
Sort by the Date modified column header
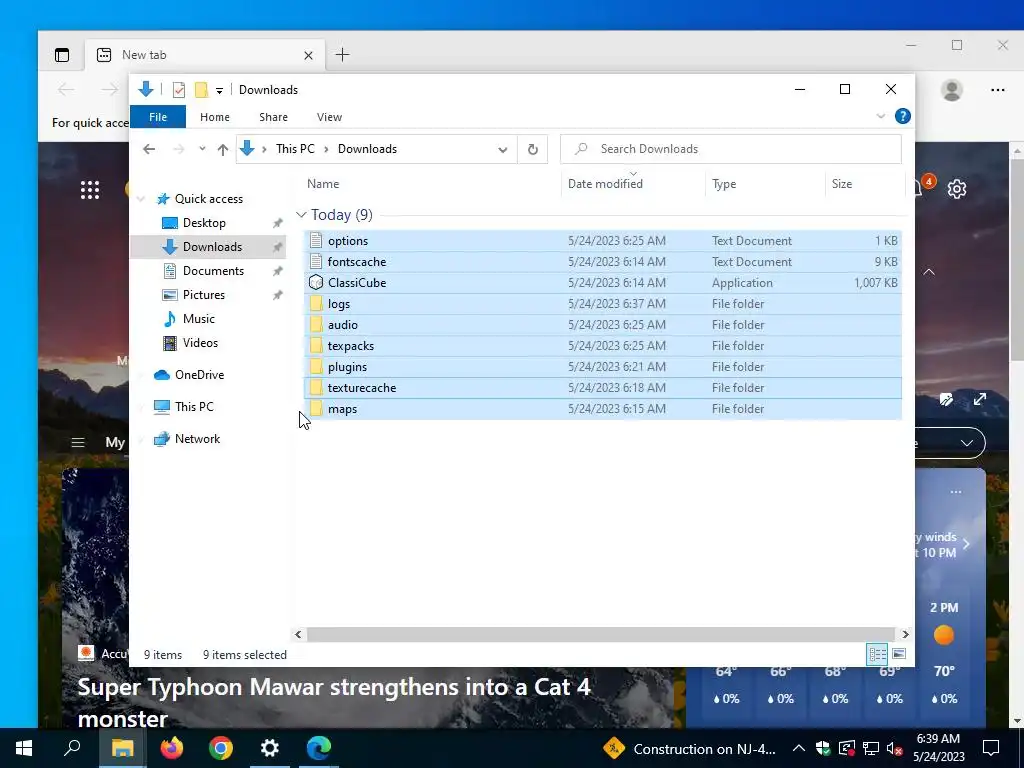tap(605, 184)
